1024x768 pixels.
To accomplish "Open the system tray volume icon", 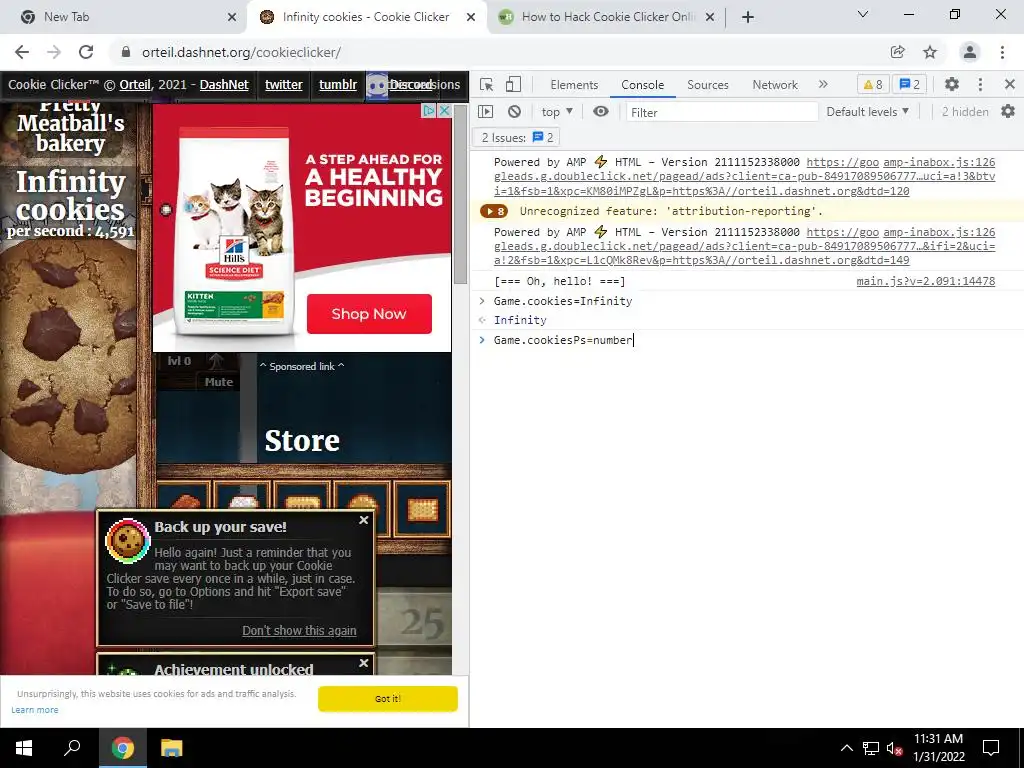I will pyautogui.click(x=895, y=748).
